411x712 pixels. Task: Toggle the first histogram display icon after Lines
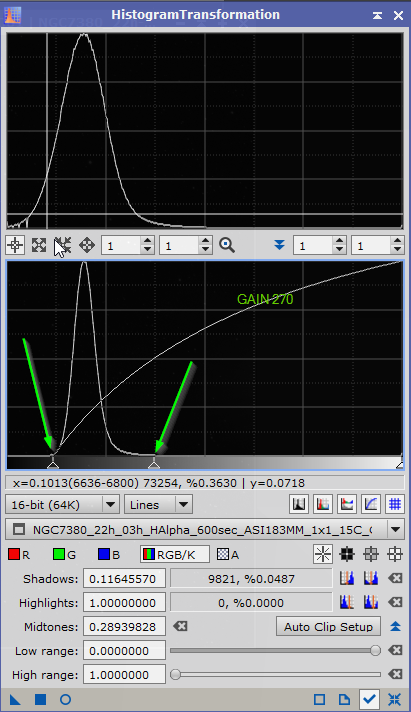click(x=299, y=504)
